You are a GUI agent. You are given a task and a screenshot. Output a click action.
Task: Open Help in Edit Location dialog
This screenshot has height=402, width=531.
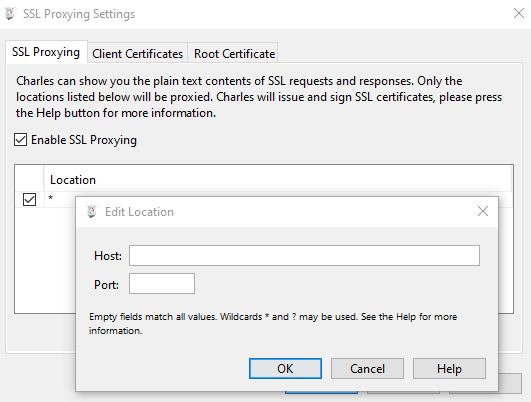point(449,368)
